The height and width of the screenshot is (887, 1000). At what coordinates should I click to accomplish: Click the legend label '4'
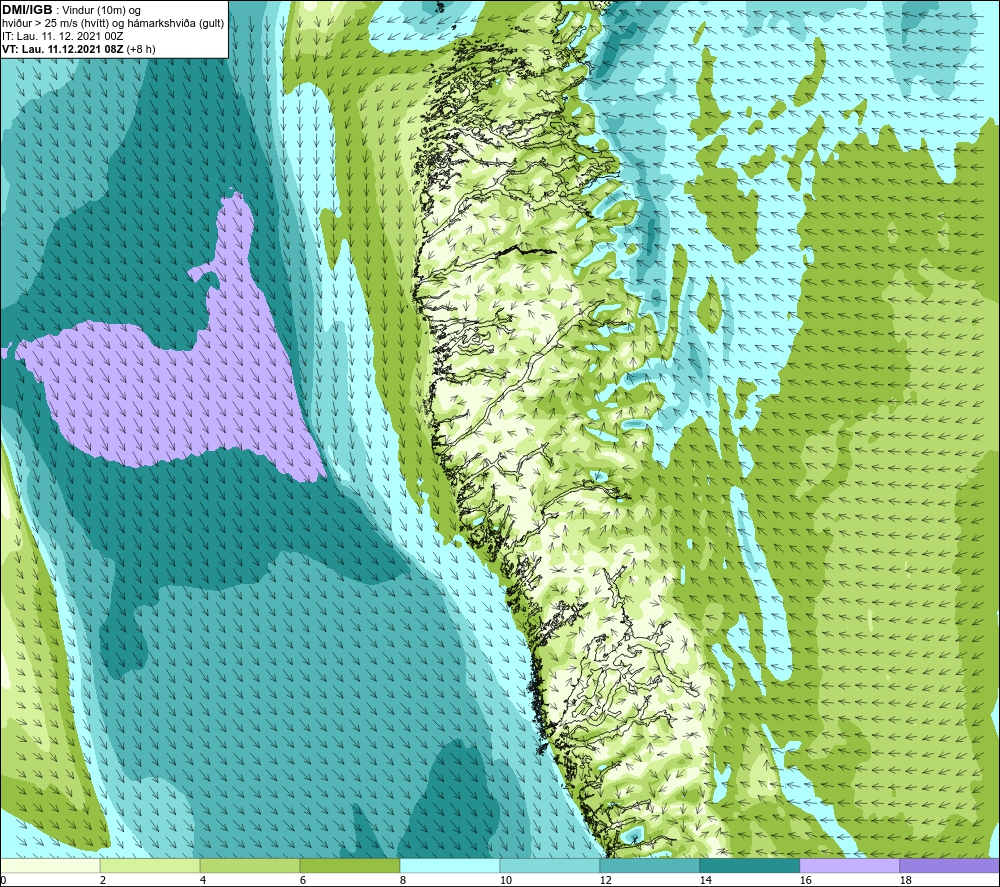[x=203, y=880]
